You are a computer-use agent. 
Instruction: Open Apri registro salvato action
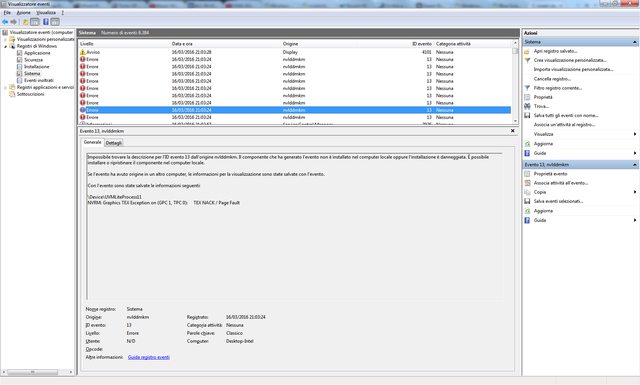tap(555, 51)
